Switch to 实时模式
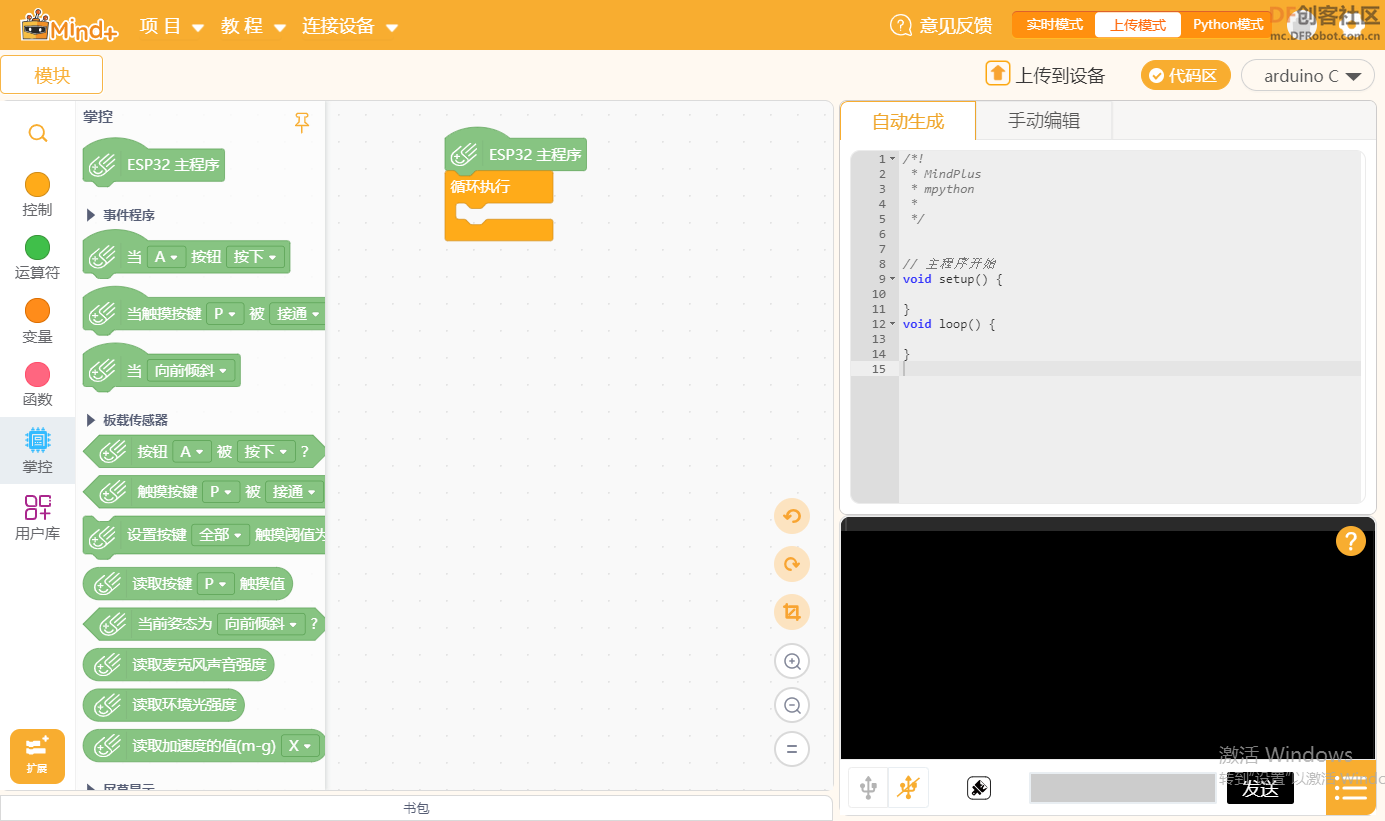 pos(1054,25)
